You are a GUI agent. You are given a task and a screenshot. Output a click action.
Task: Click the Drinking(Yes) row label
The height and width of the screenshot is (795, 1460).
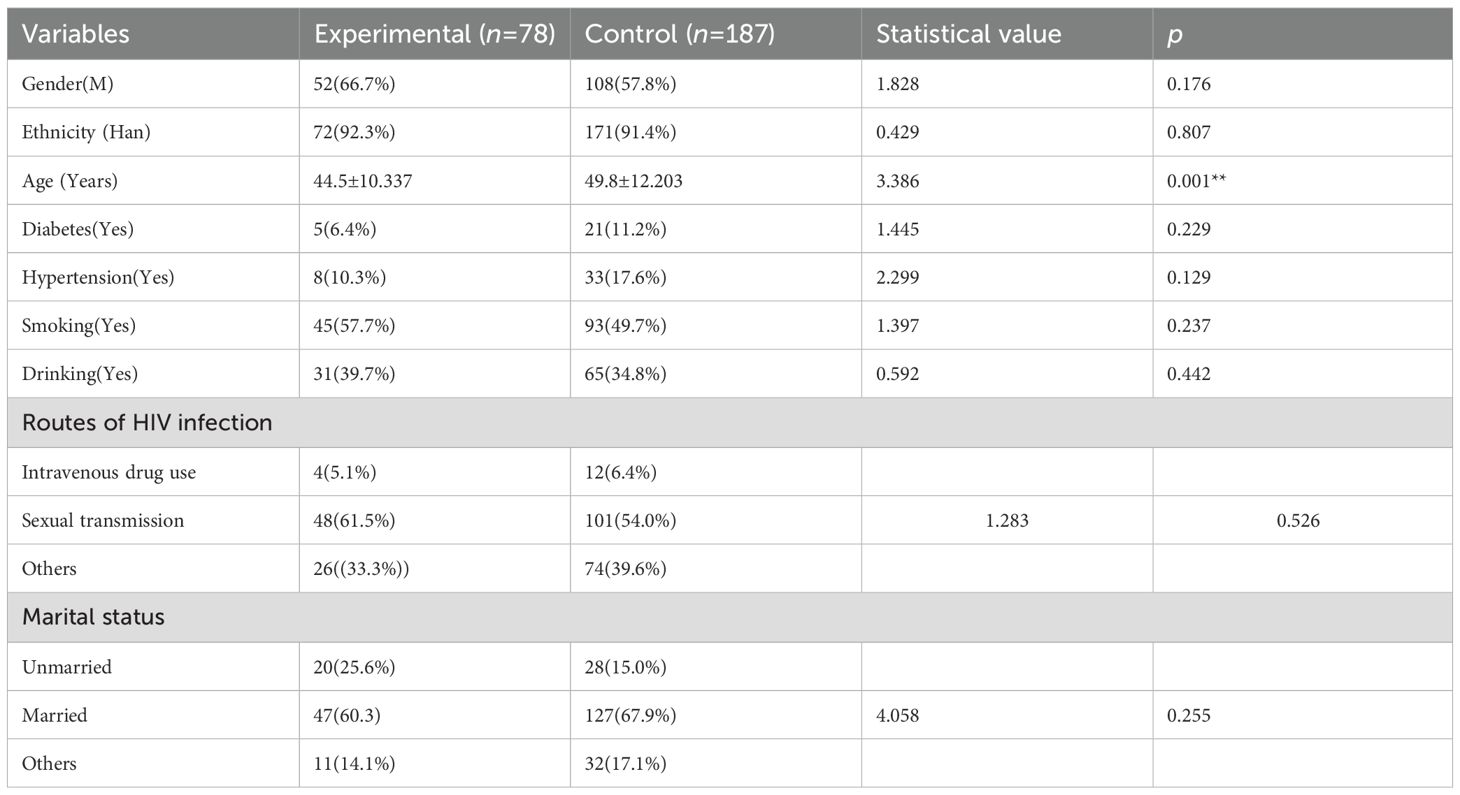(80, 374)
